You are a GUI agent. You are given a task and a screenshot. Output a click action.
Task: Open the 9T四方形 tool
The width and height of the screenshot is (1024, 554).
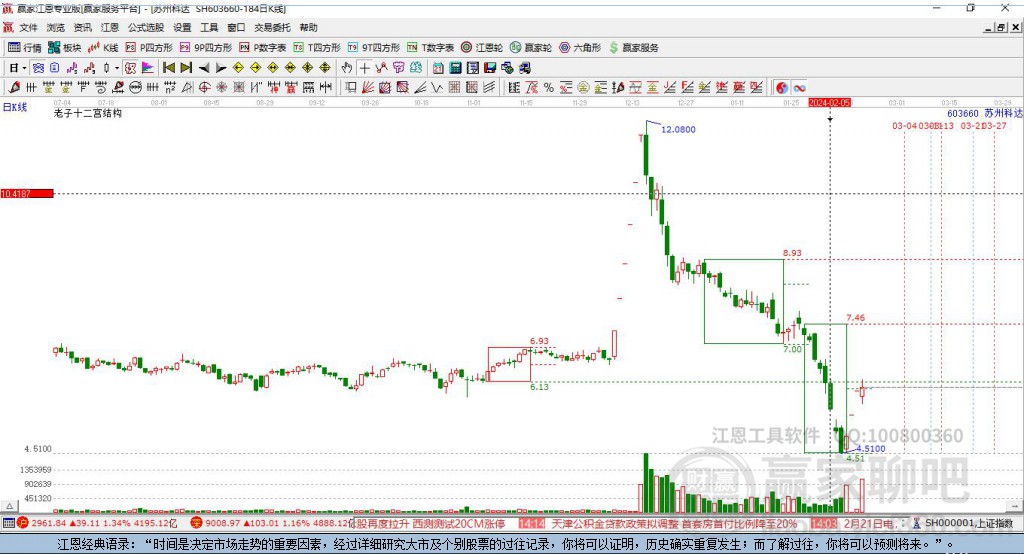374,48
